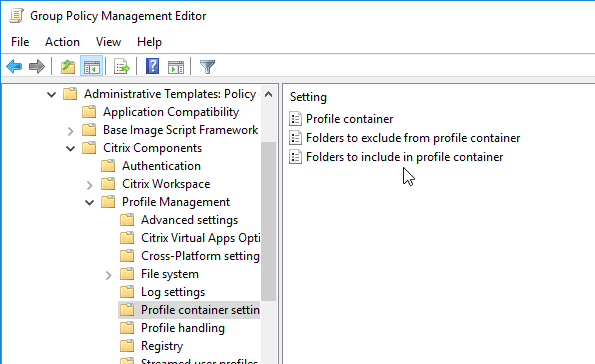Collapse the Administrative Templates node
Viewport: 595px width, 364px height.
tap(51, 94)
